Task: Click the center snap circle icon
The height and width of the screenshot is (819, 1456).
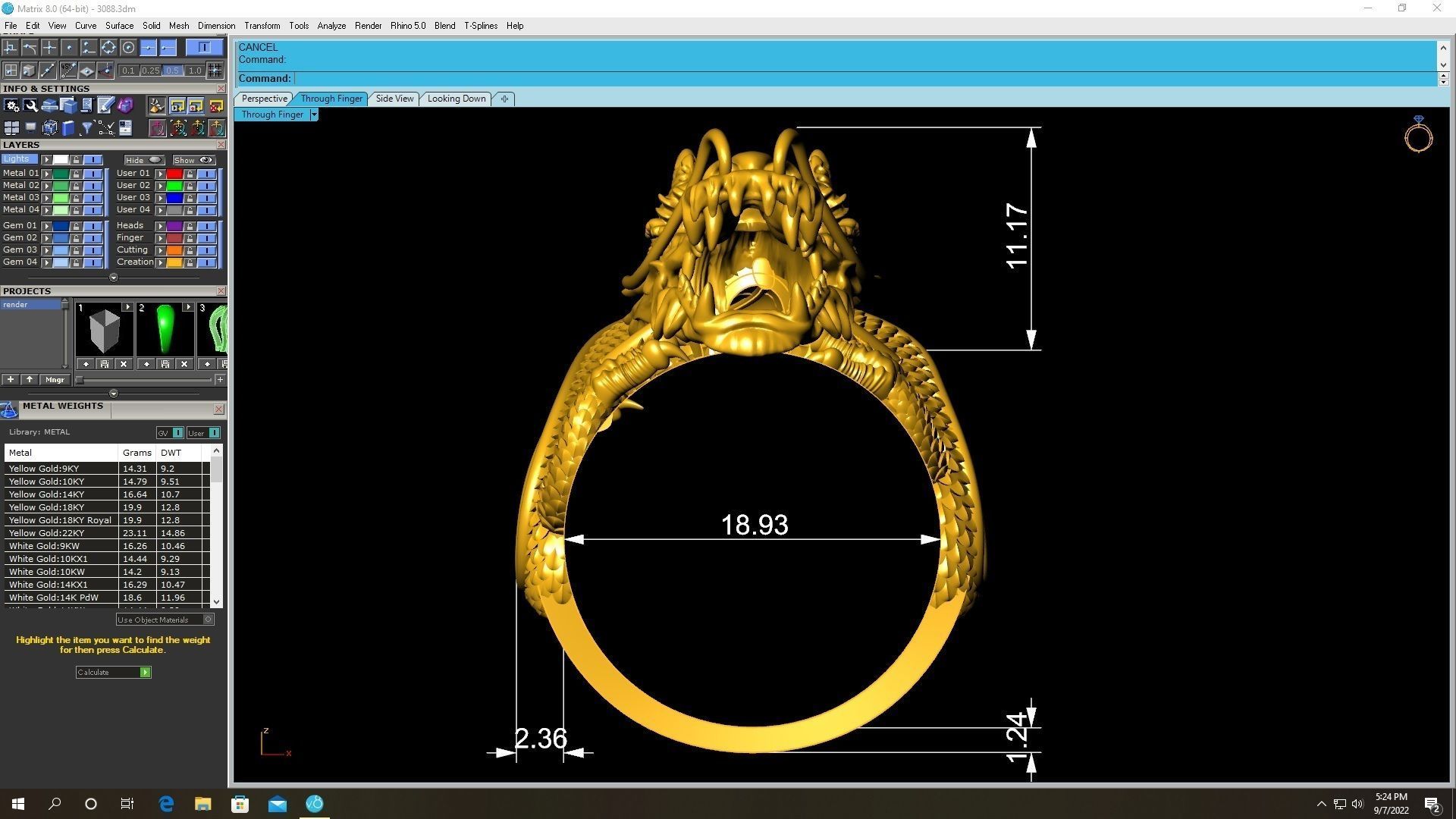Action: (x=128, y=48)
